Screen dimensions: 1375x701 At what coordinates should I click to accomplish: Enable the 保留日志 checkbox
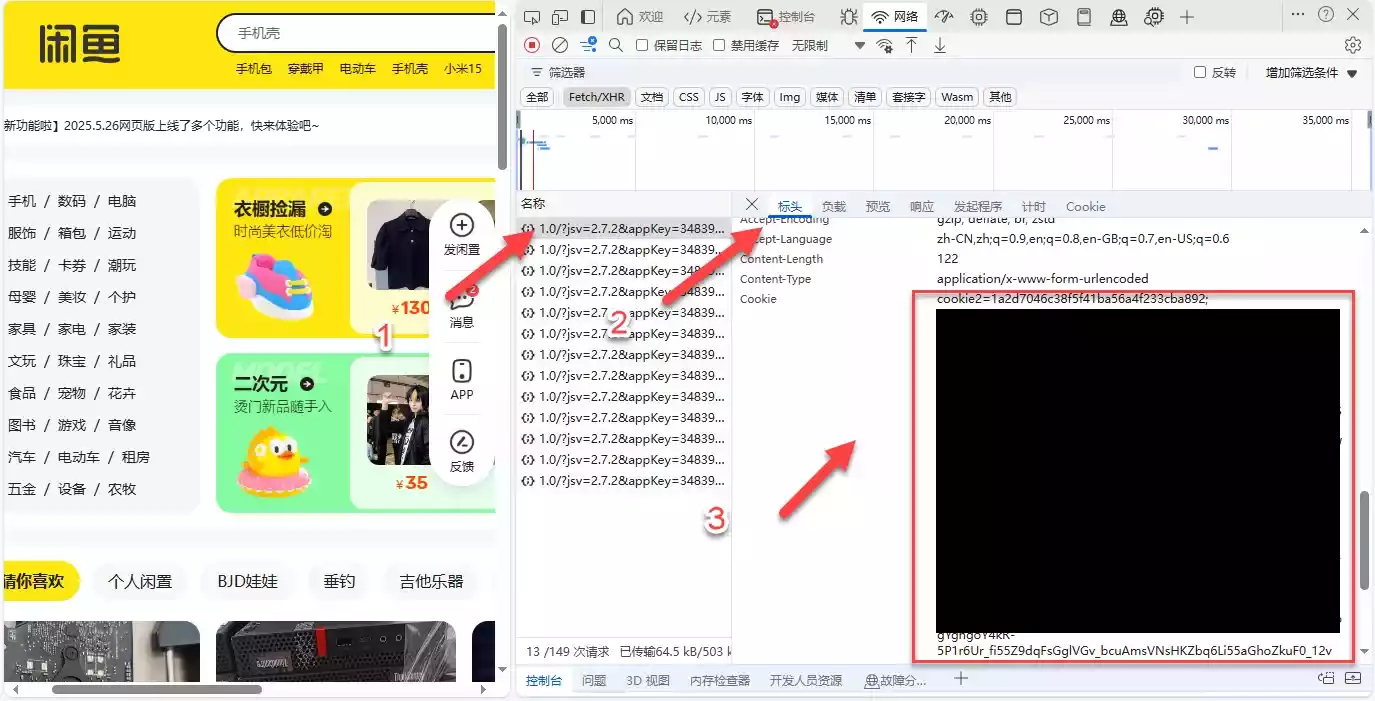[643, 45]
